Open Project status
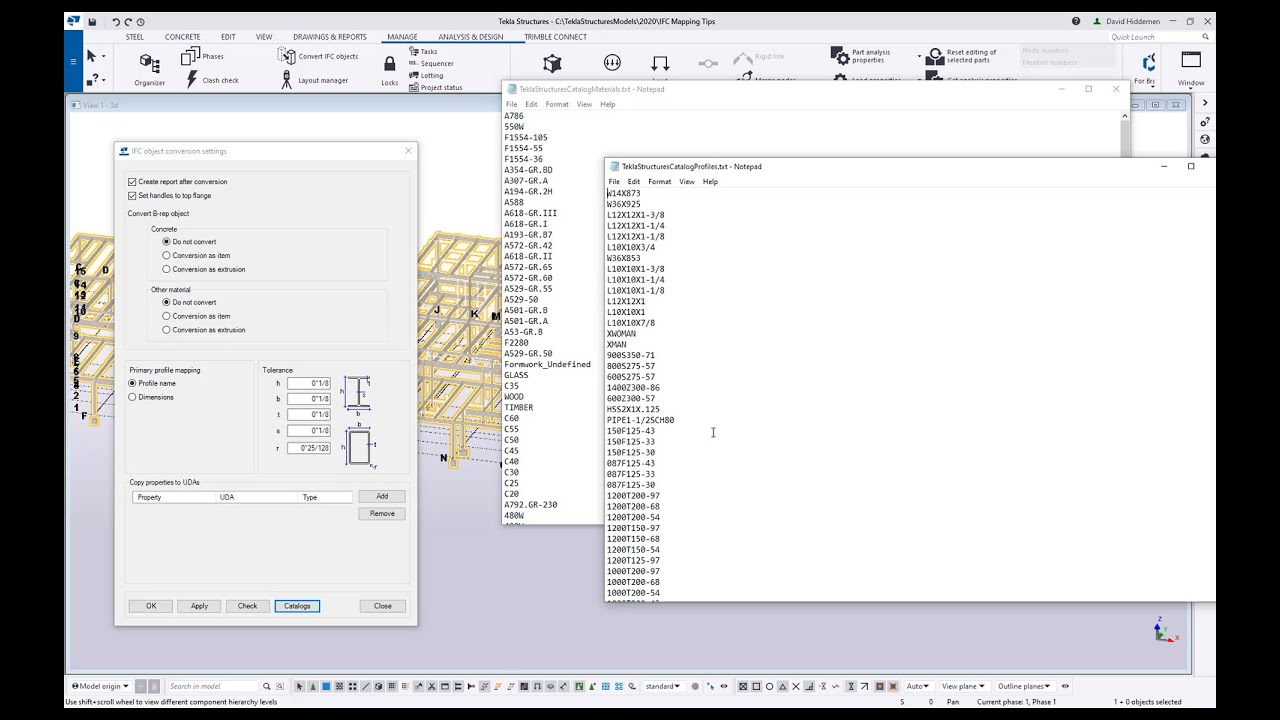 click(435, 87)
